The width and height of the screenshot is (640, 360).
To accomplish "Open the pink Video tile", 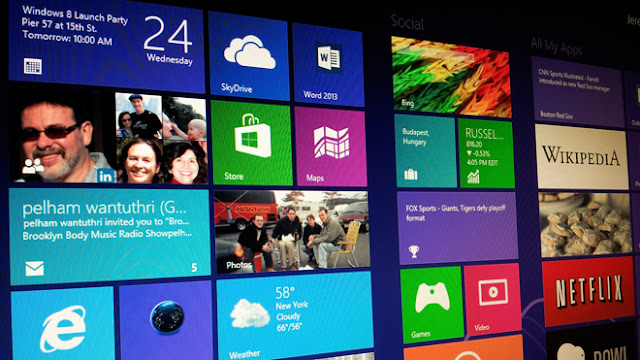I will pos(492,300).
